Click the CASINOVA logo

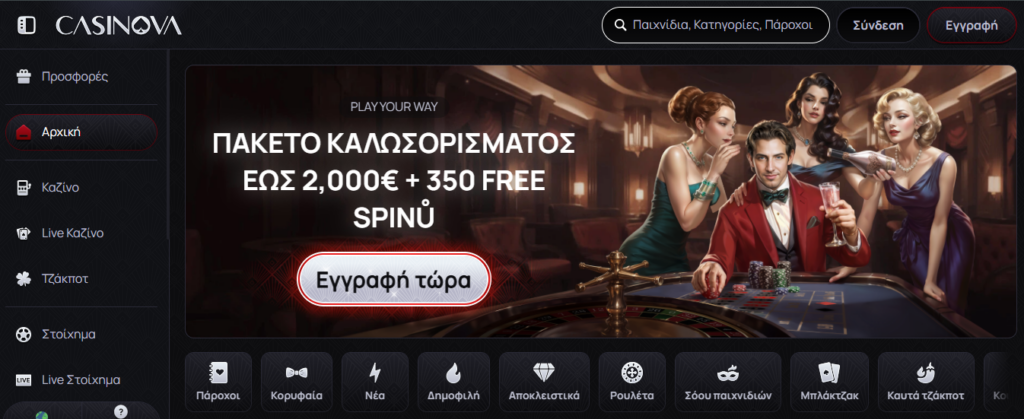click(118, 25)
